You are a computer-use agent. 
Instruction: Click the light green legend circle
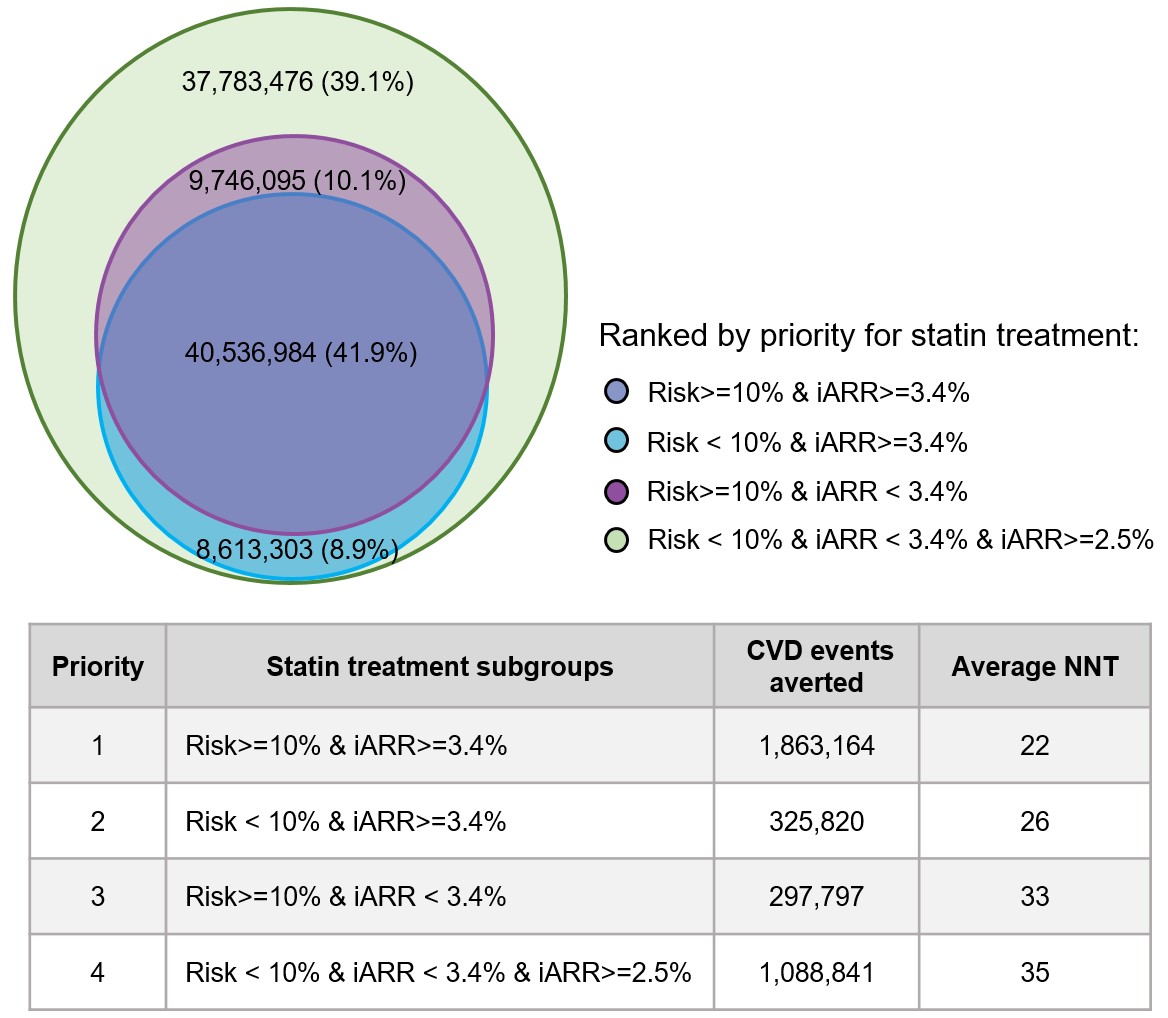pyautogui.click(x=616, y=540)
